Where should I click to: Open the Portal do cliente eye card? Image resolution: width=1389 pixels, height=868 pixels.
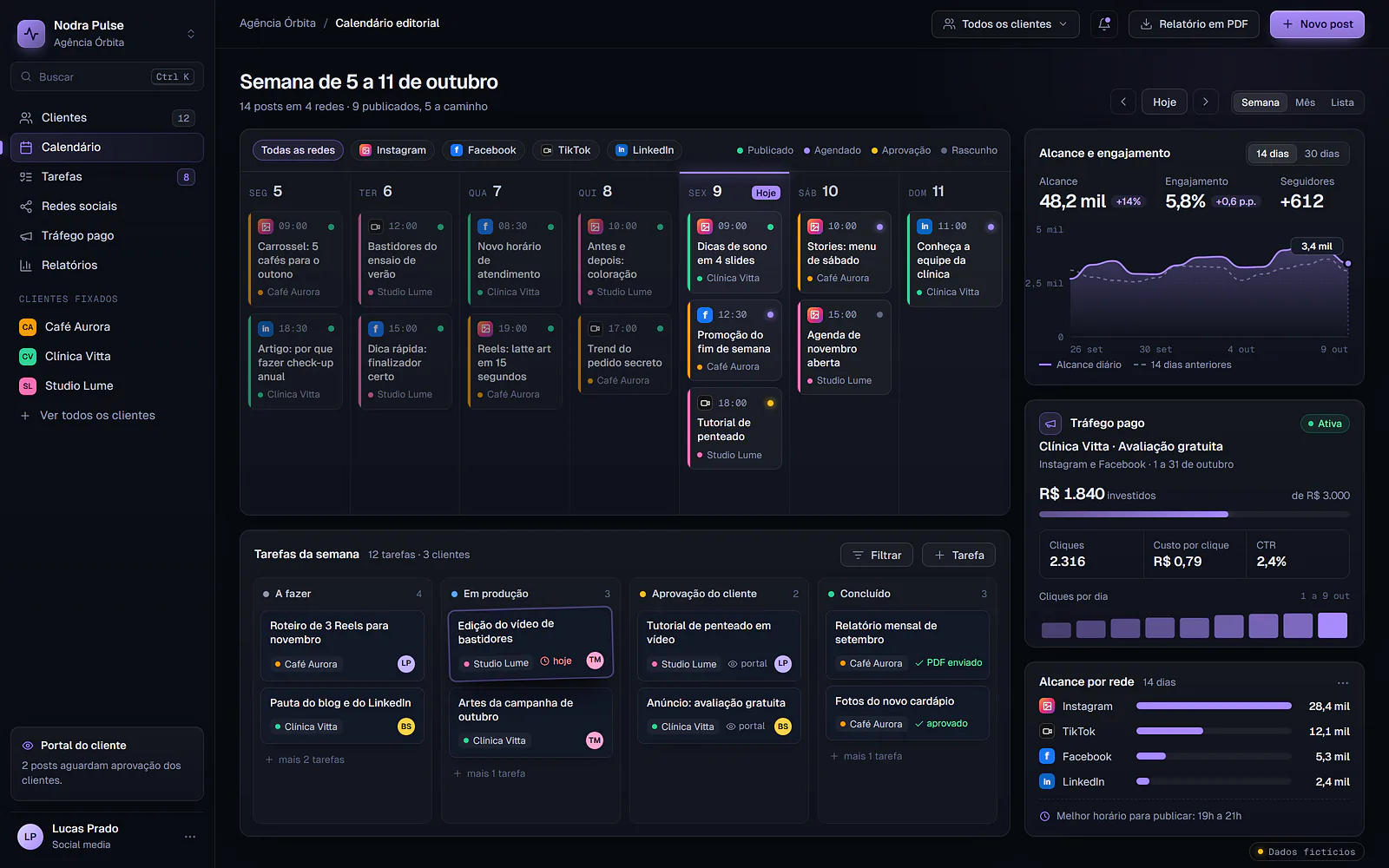[107, 764]
